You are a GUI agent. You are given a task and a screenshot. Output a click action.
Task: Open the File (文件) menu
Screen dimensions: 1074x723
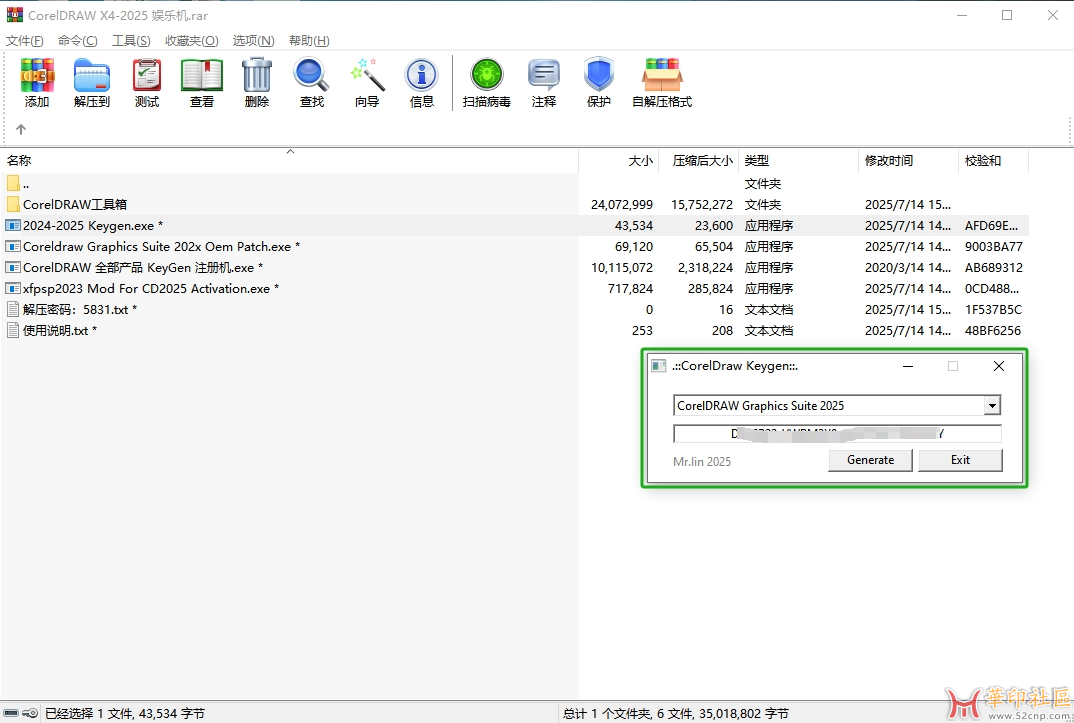[25, 41]
